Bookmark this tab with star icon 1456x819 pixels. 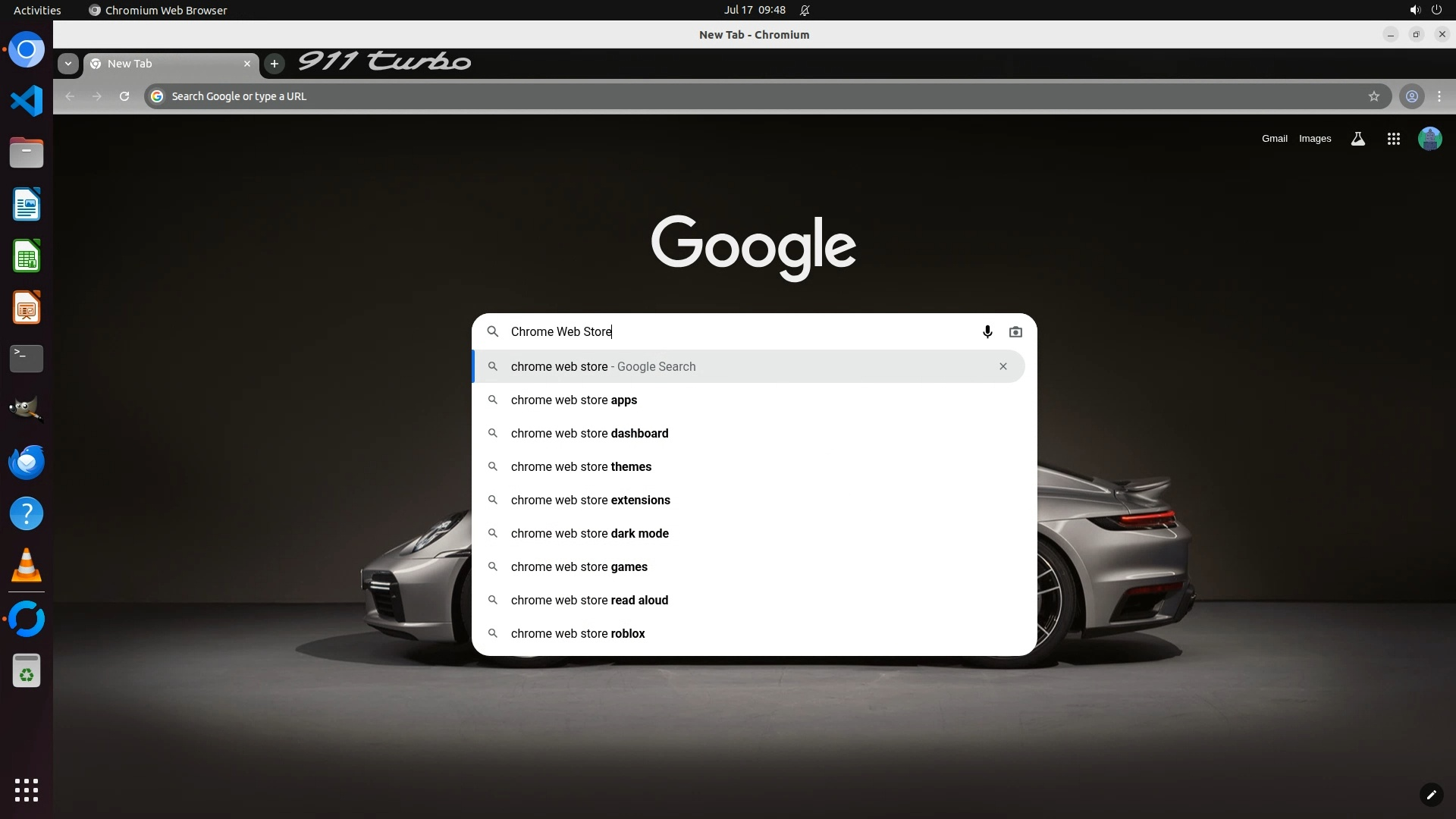[x=1373, y=96]
